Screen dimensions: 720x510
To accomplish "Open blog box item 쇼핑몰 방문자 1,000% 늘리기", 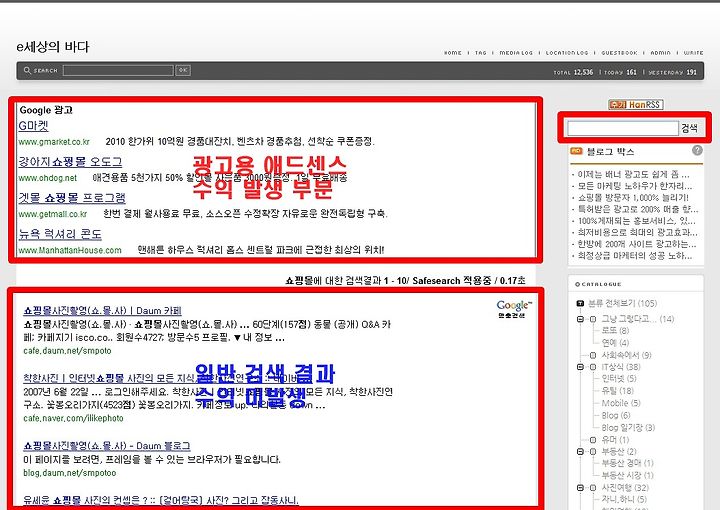I will pos(633,198).
